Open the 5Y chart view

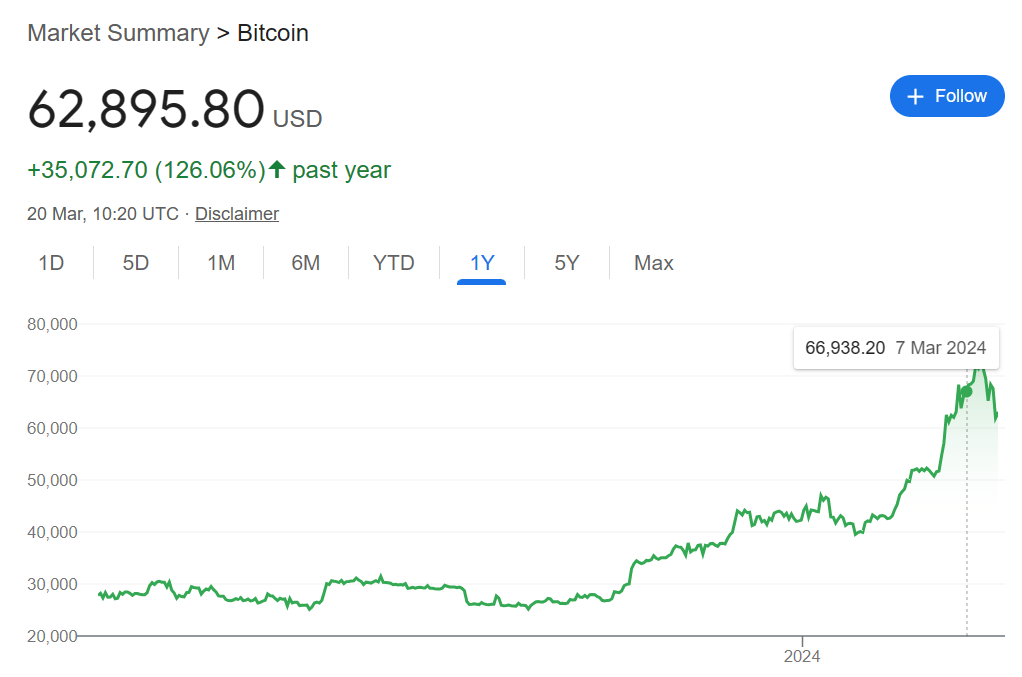click(566, 263)
